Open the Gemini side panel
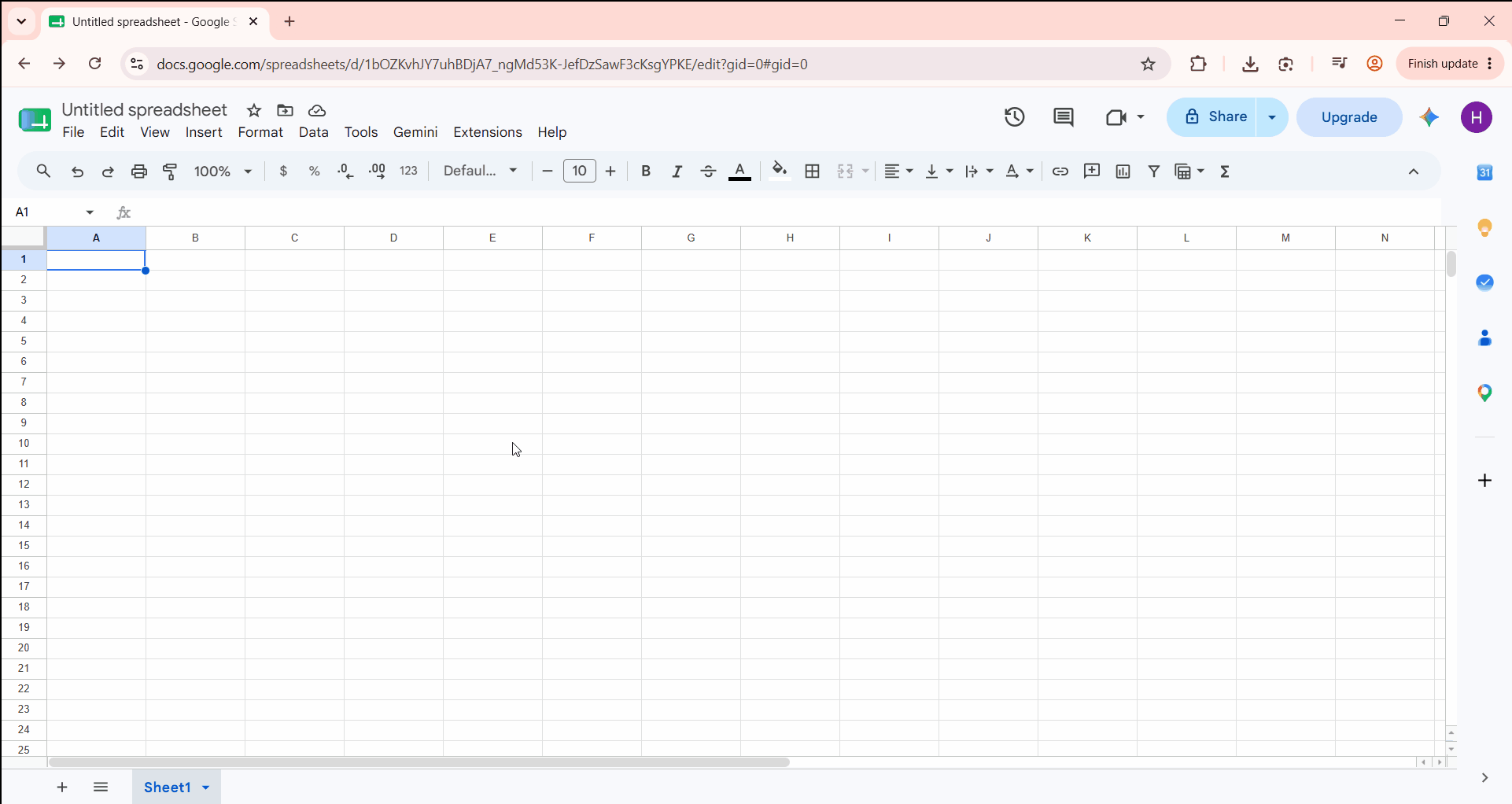The image size is (1512, 804). 1429,117
